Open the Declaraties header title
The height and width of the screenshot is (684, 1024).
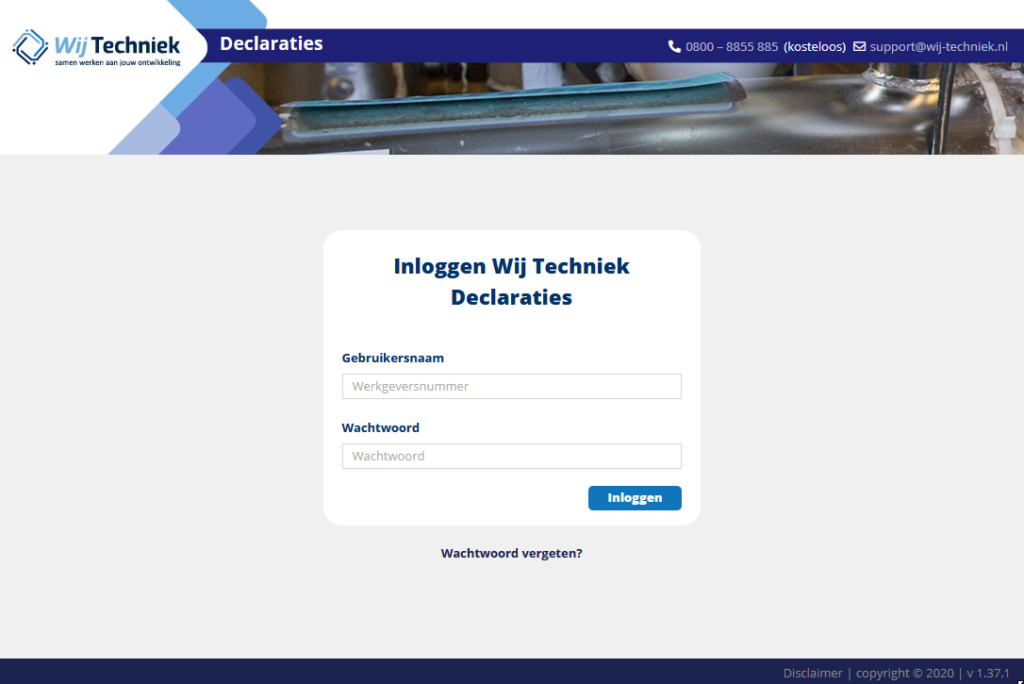(271, 43)
